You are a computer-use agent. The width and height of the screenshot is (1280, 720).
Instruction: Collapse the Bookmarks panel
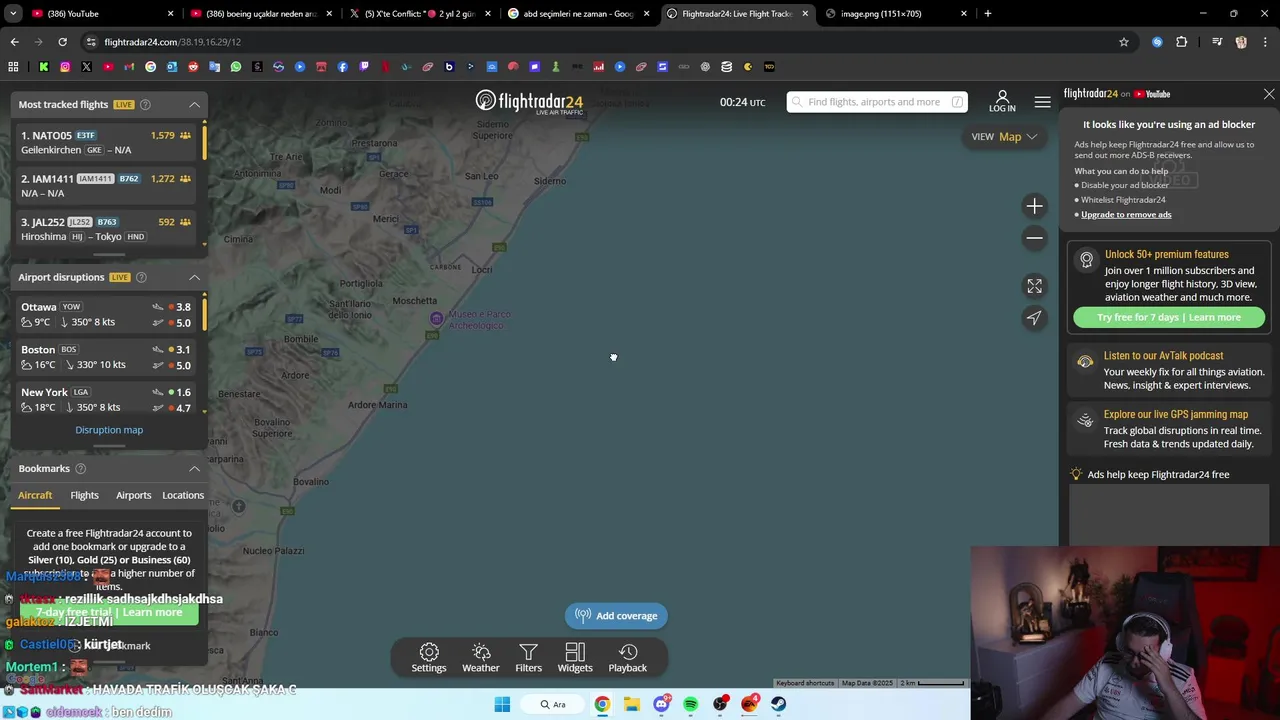click(x=194, y=469)
